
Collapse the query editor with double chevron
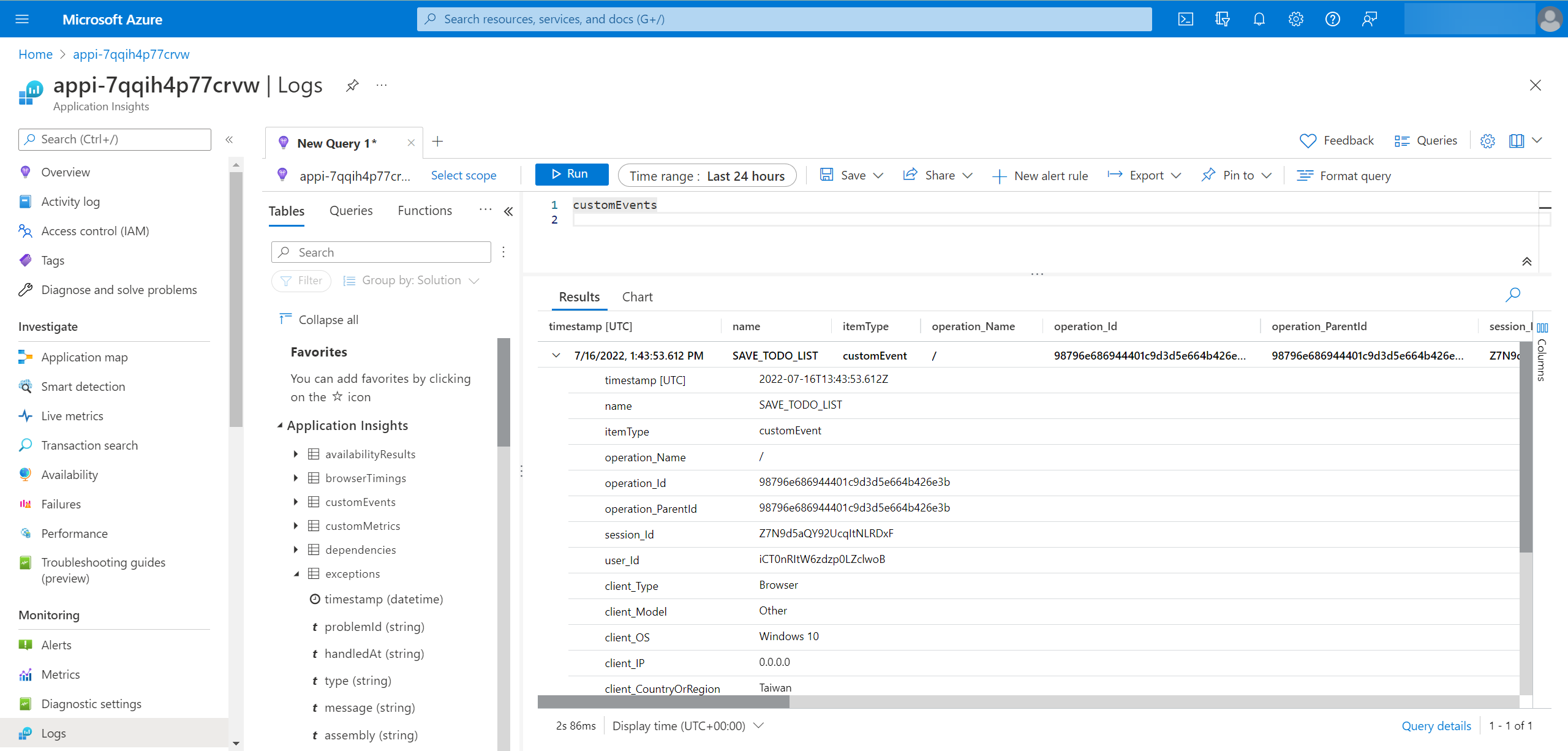tap(1527, 262)
